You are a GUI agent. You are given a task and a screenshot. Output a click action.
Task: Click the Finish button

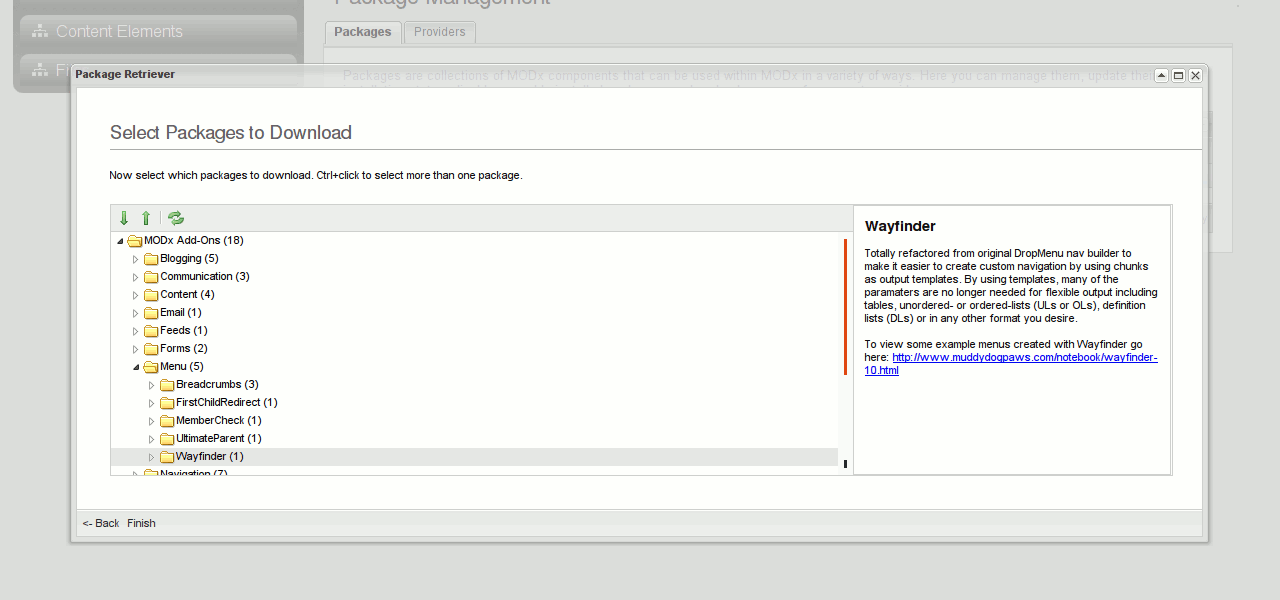(x=141, y=523)
